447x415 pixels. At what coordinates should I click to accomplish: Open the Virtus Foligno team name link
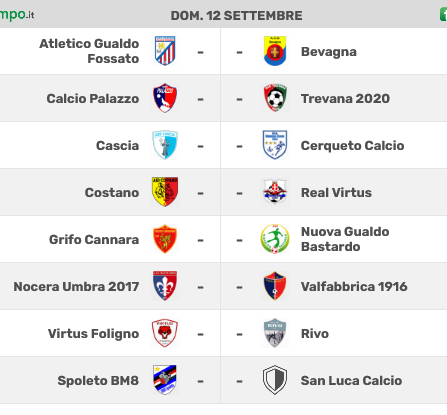coord(94,334)
